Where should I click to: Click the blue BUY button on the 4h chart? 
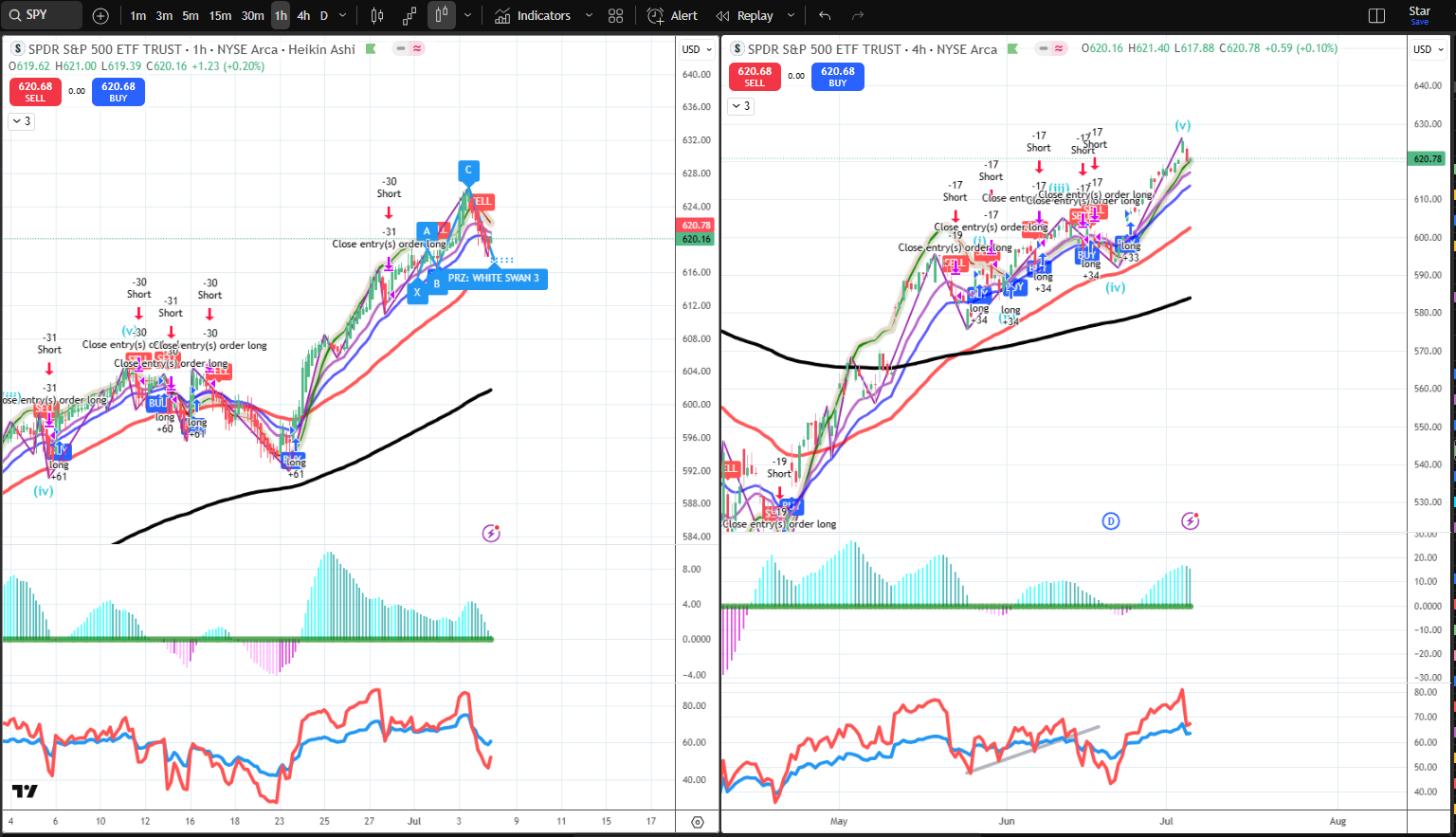(838, 77)
